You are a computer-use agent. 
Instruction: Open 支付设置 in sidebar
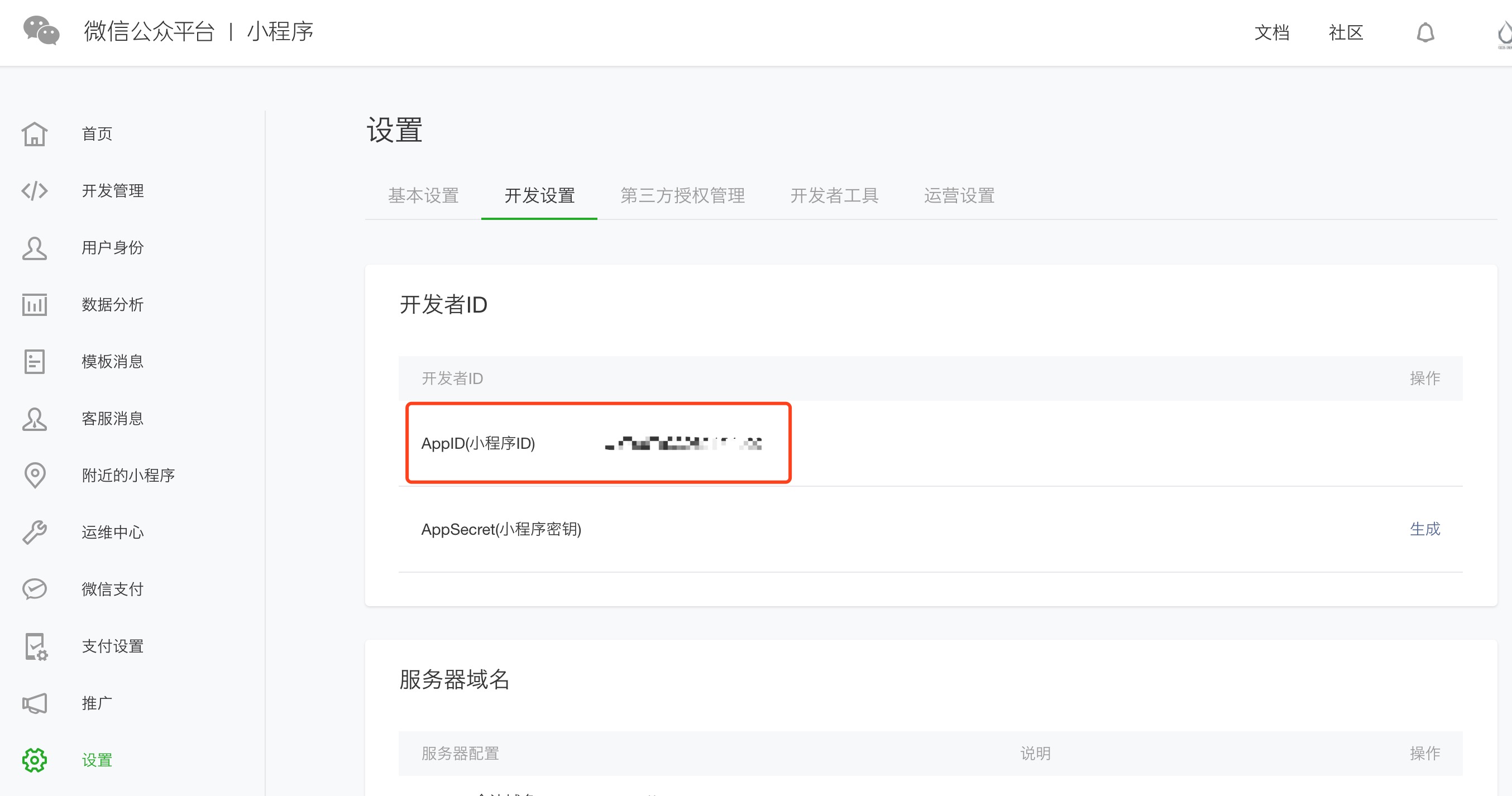(113, 646)
